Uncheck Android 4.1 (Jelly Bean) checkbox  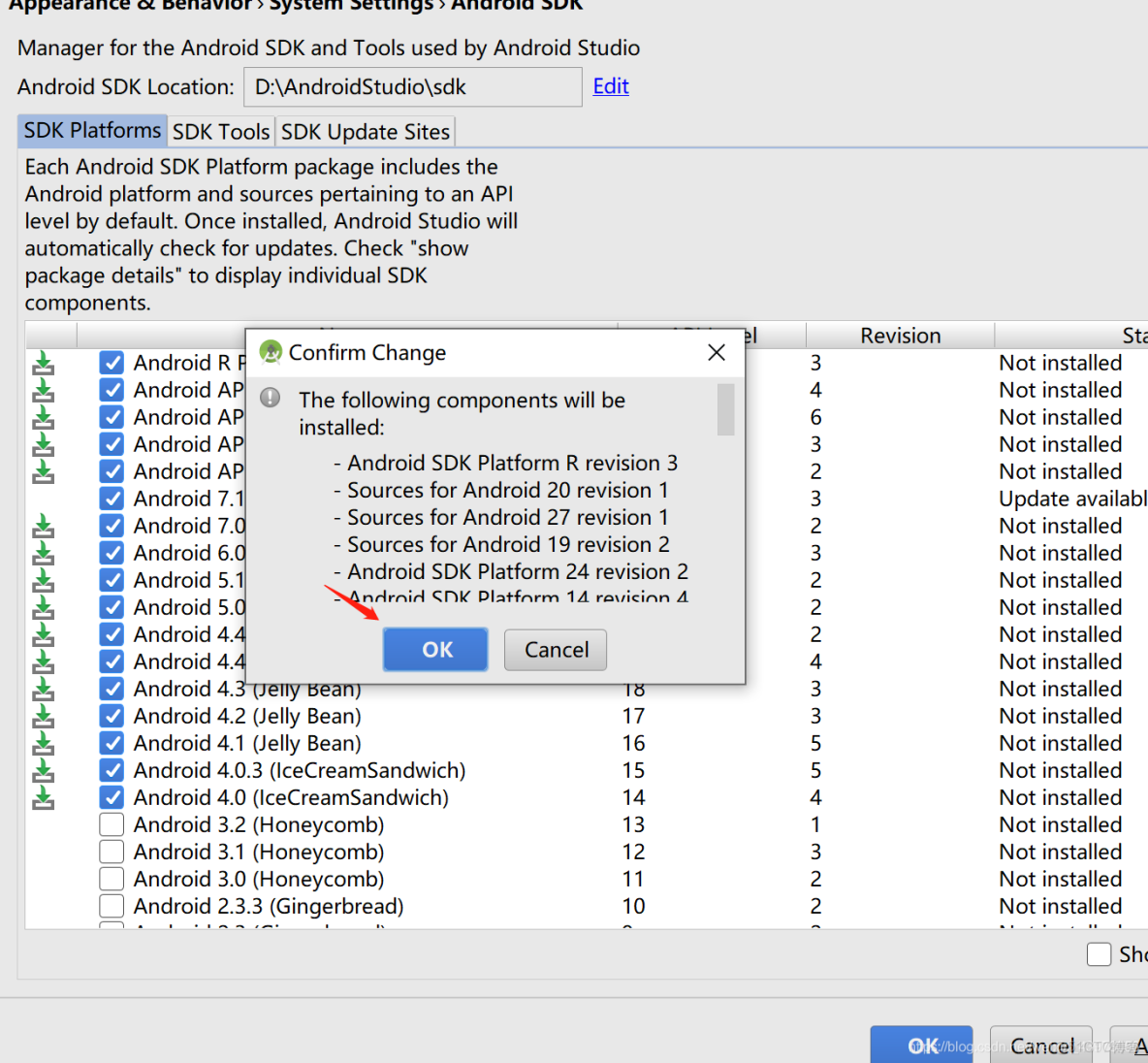(x=112, y=743)
